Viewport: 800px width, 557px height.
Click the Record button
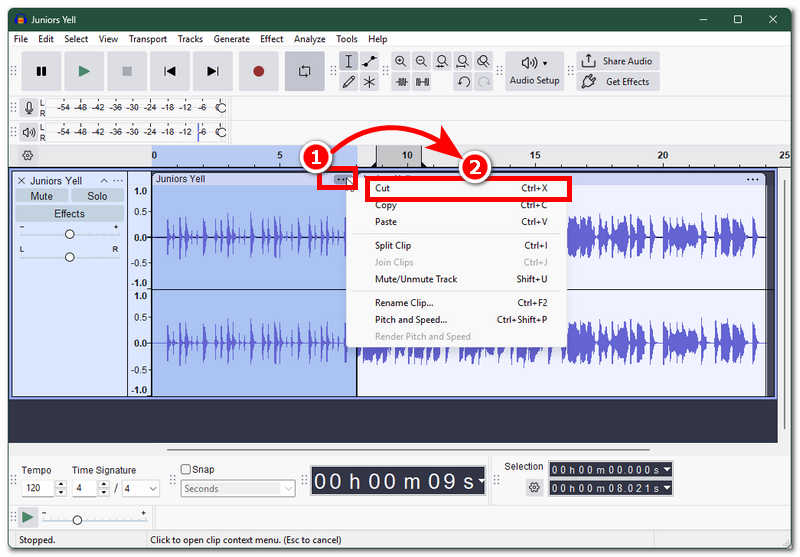click(x=259, y=71)
